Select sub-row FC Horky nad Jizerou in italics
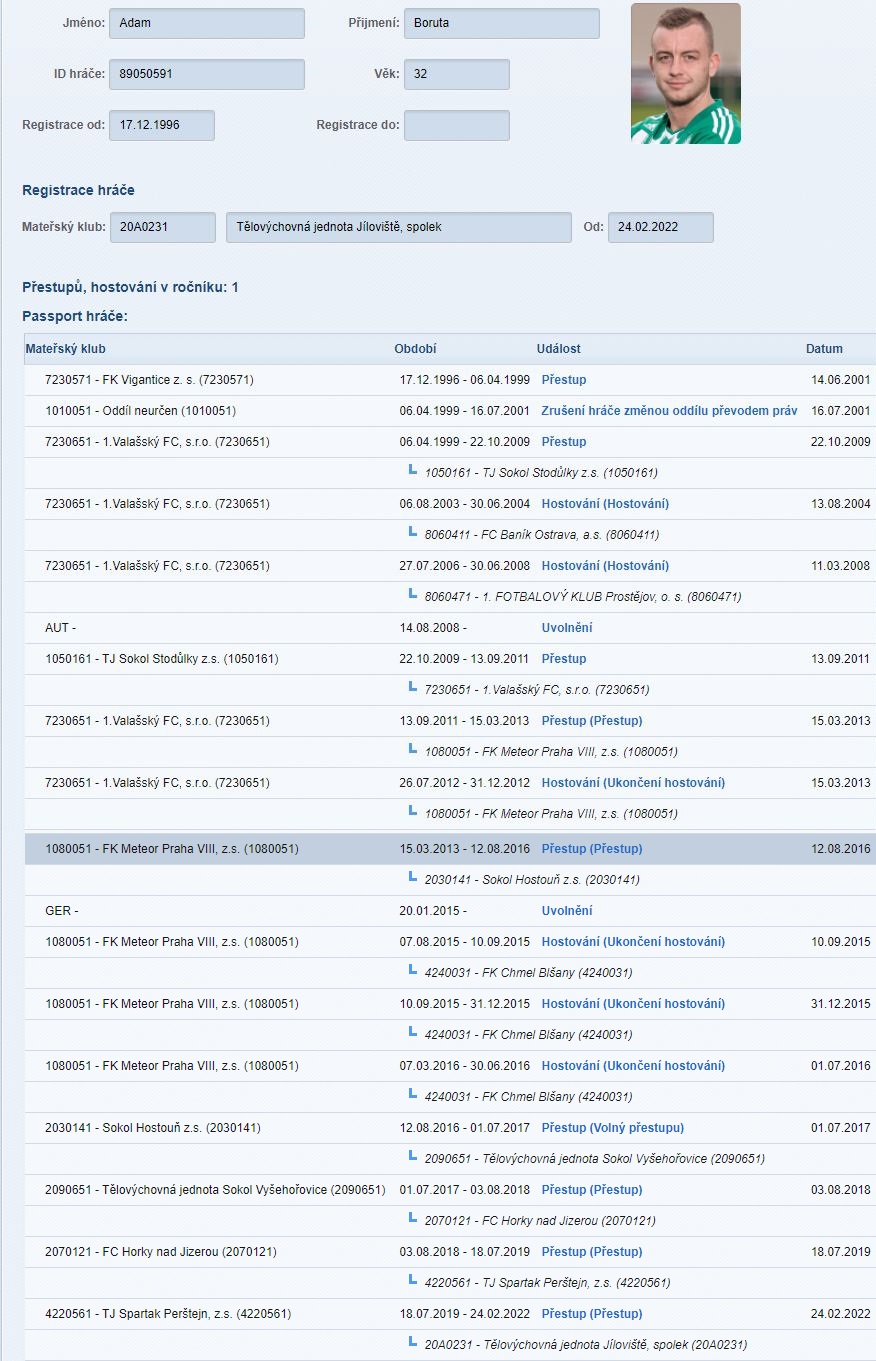 [x=450, y=1221]
